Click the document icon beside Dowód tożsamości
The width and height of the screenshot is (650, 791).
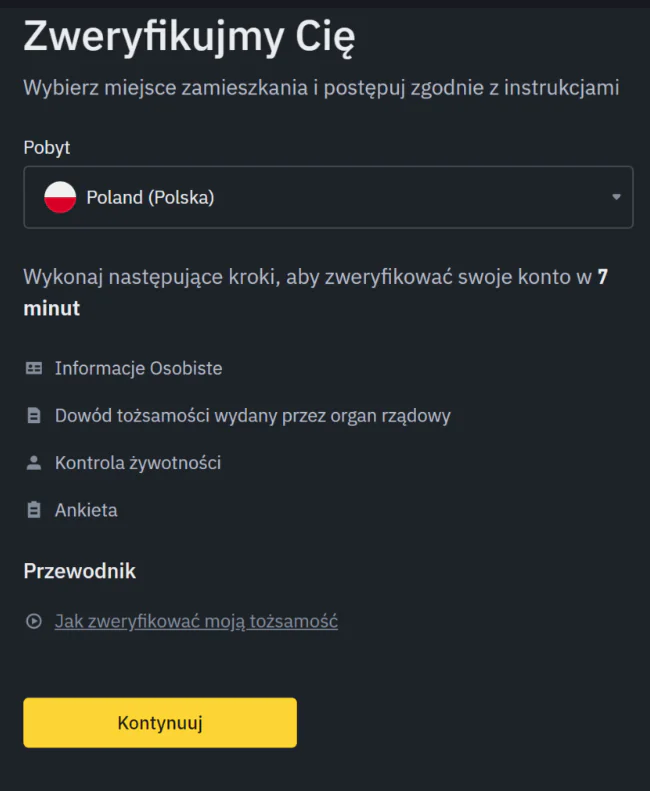click(34, 415)
